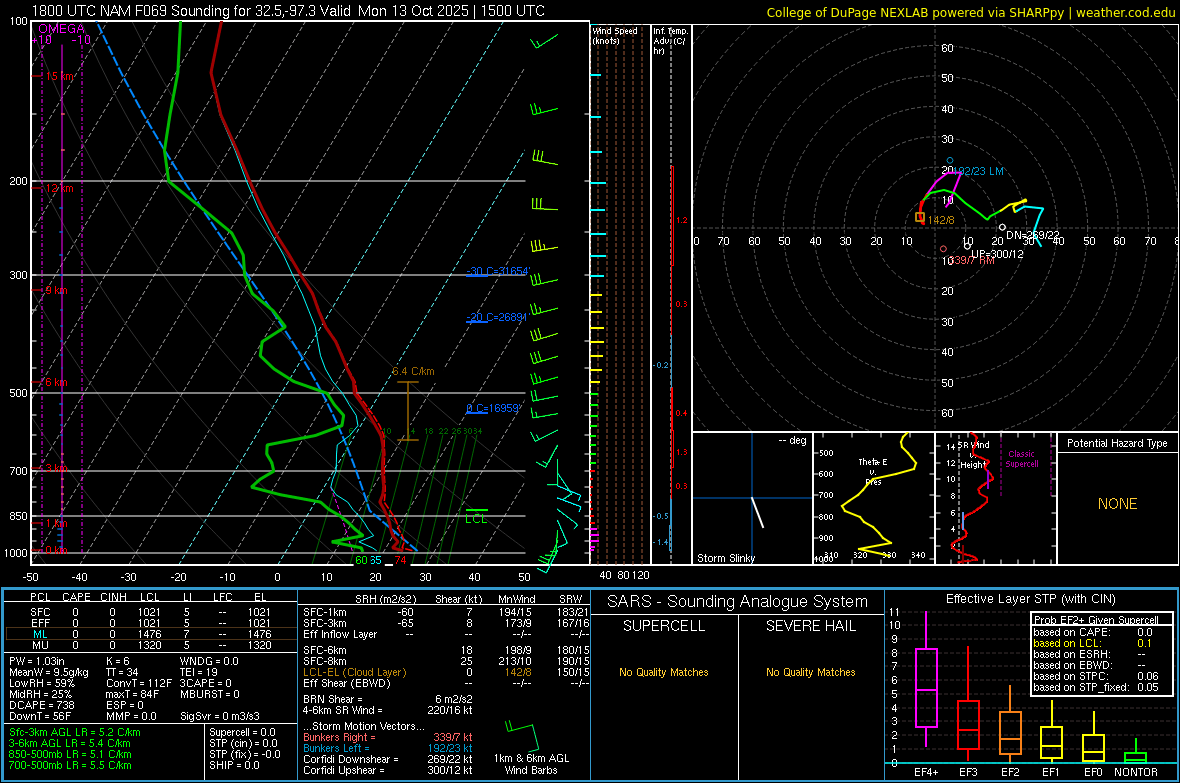This screenshot has height=783, width=1180.
Task: Click the SHIP = 0.0 value
Action: tap(234, 765)
